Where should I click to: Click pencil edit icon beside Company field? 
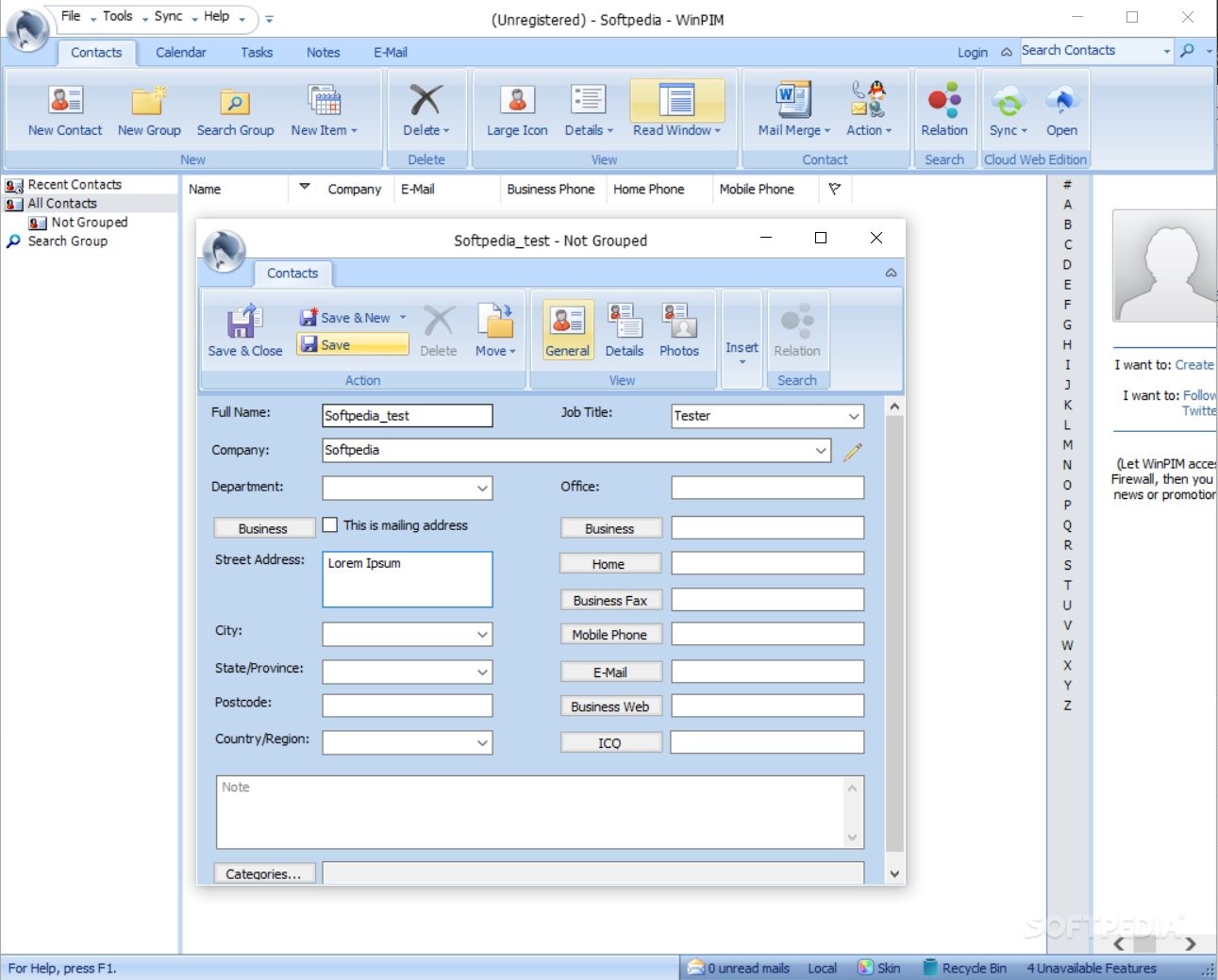tap(852, 452)
